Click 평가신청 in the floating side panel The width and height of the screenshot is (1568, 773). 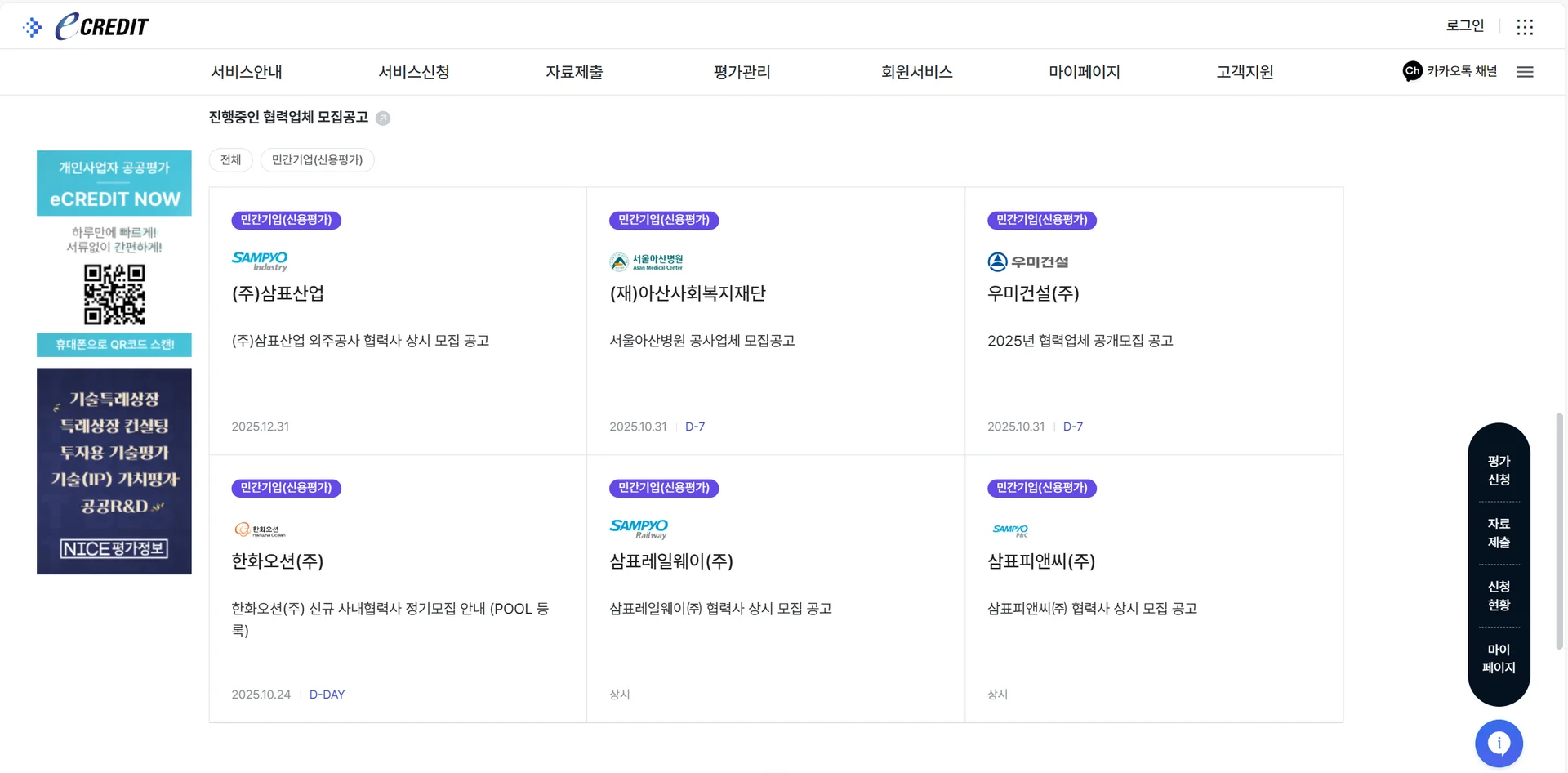1499,470
